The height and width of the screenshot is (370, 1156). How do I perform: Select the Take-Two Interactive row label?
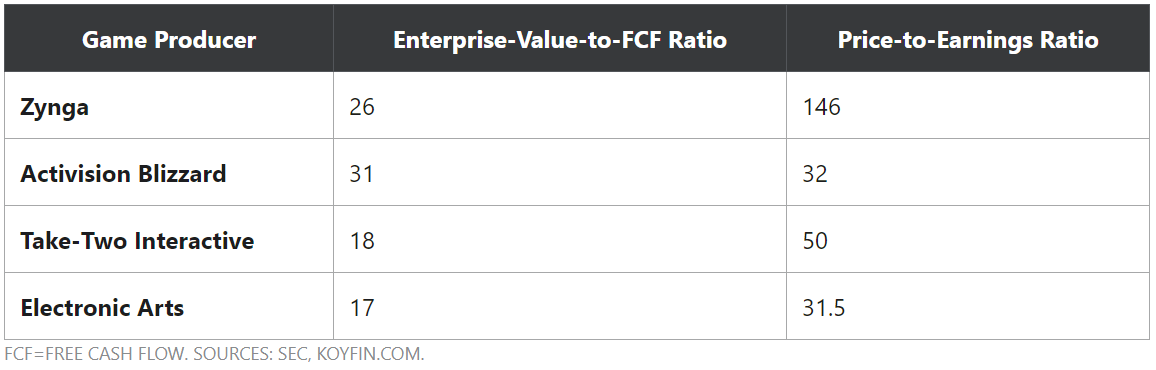(x=137, y=241)
